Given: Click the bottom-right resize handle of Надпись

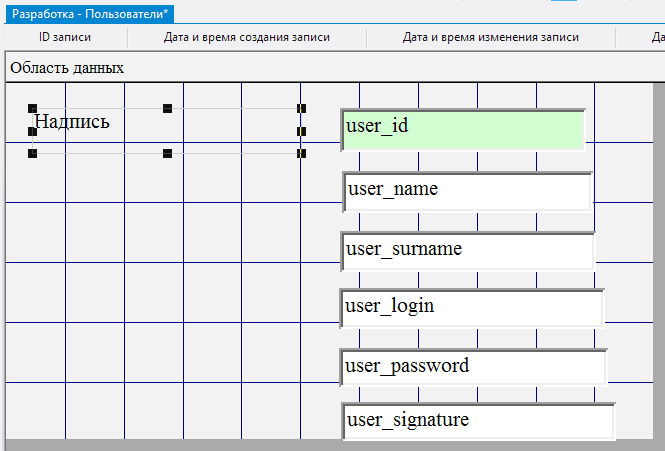Looking at the screenshot, I should pos(301,154).
